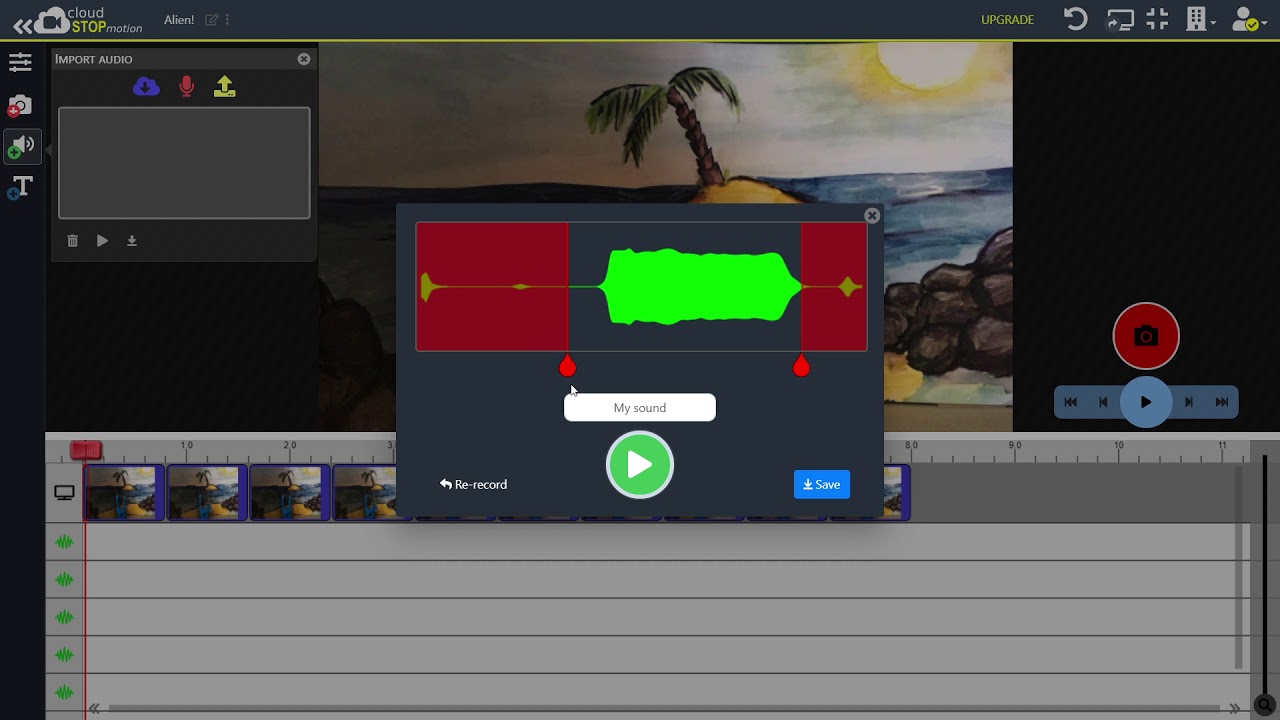Select the add text tool in sidebar

[20, 187]
